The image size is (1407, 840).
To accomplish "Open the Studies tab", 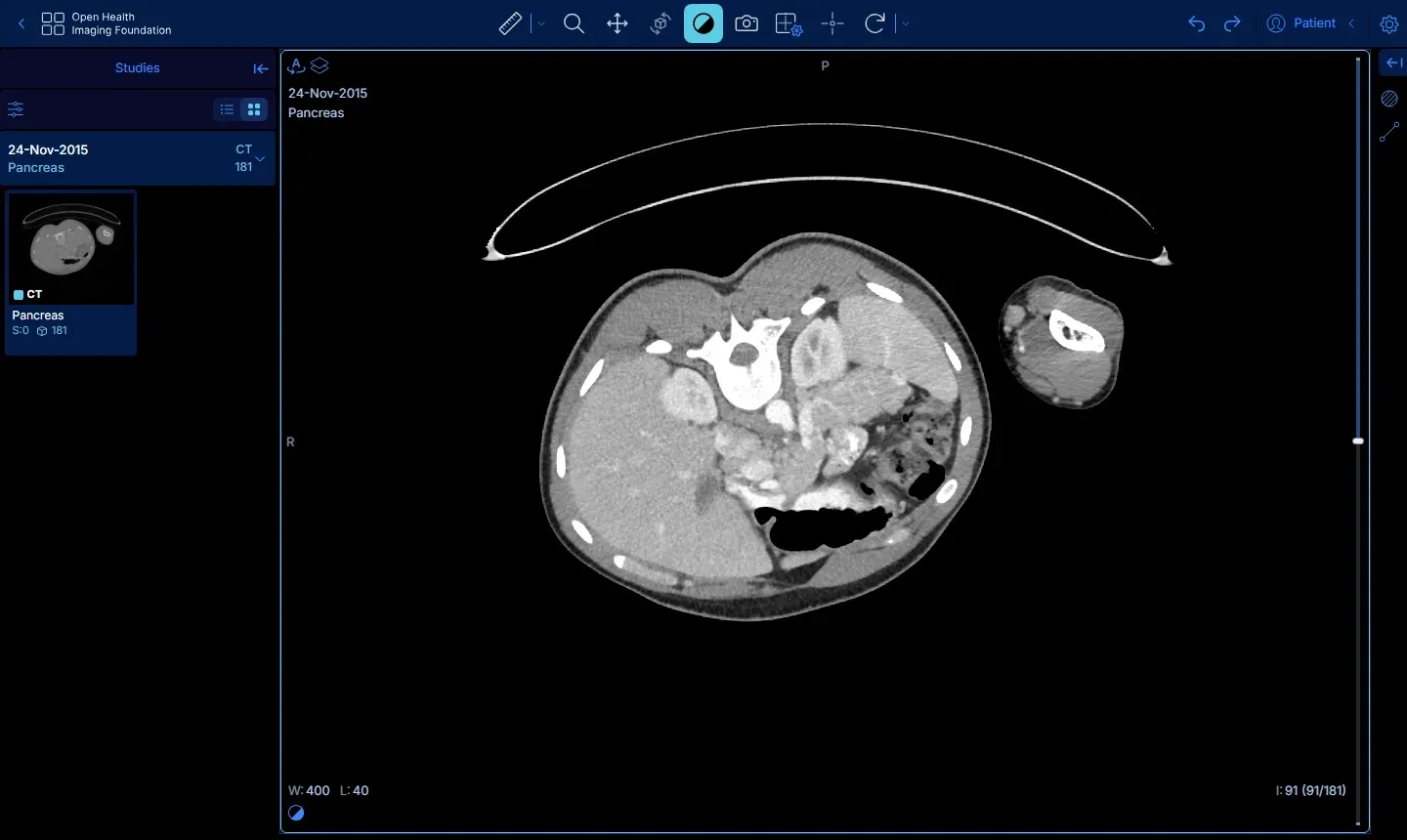I will pyautogui.click(x=137, y=68).
